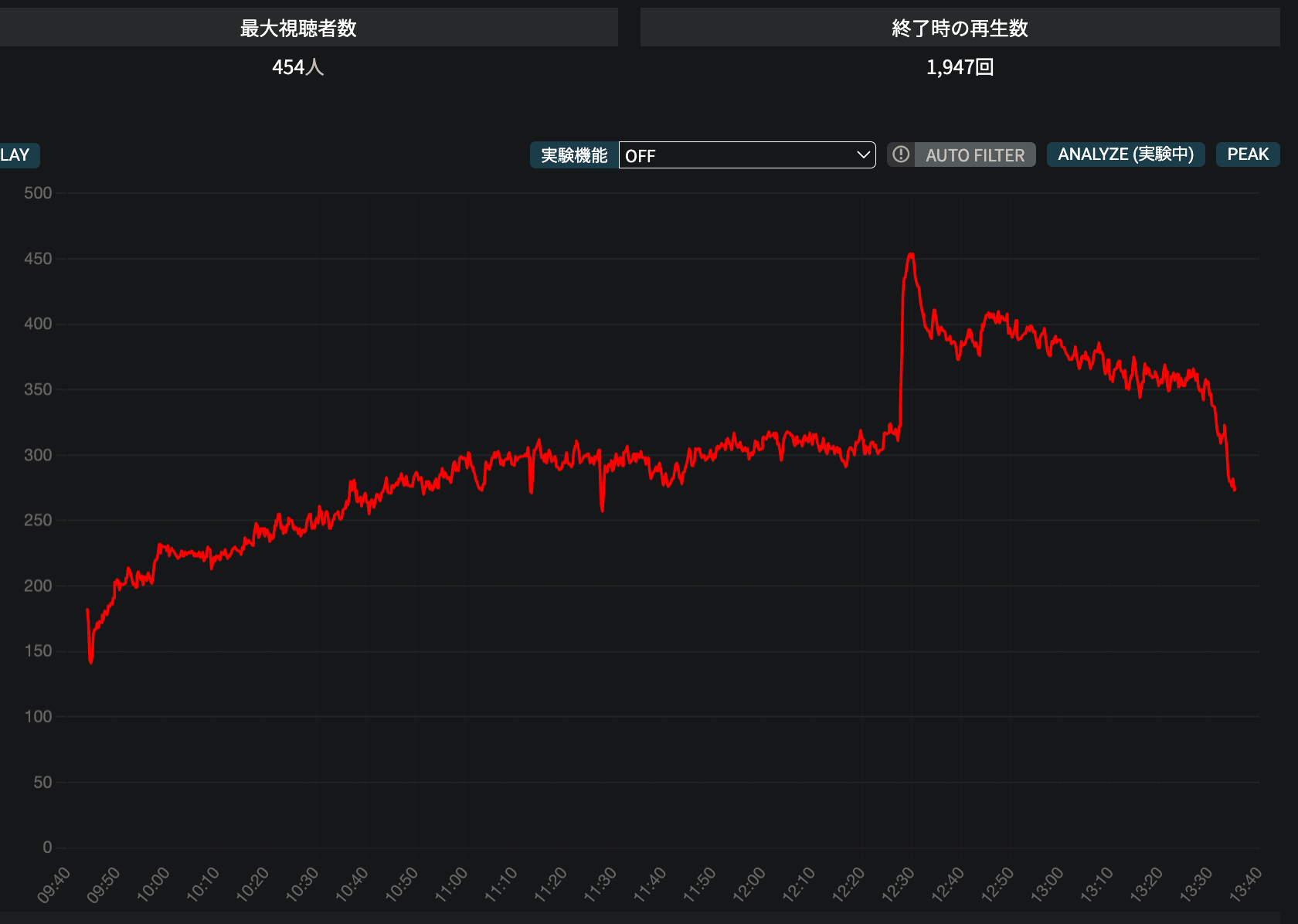The height and width of the screenshot is (924, 1298).
Task: Click the 12:20 time axis label
Action: tap(848, 885)
